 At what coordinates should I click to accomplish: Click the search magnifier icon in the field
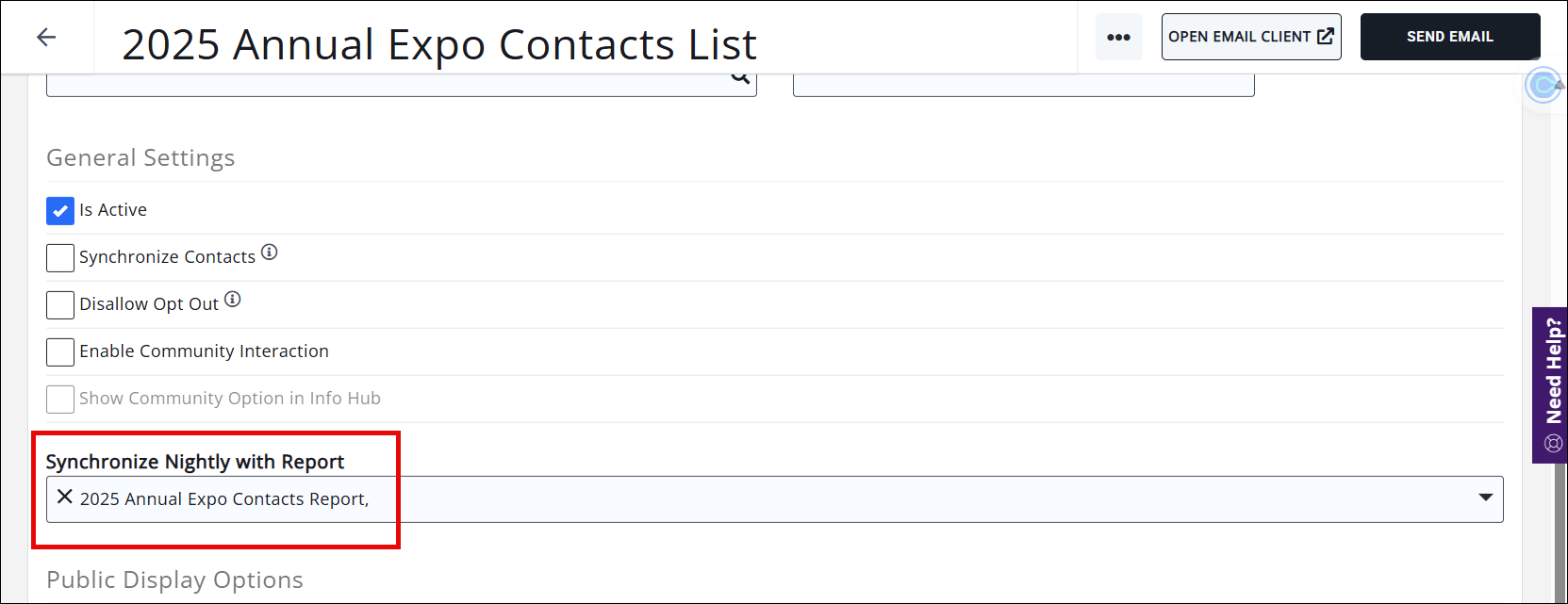[x=739, y=74]
